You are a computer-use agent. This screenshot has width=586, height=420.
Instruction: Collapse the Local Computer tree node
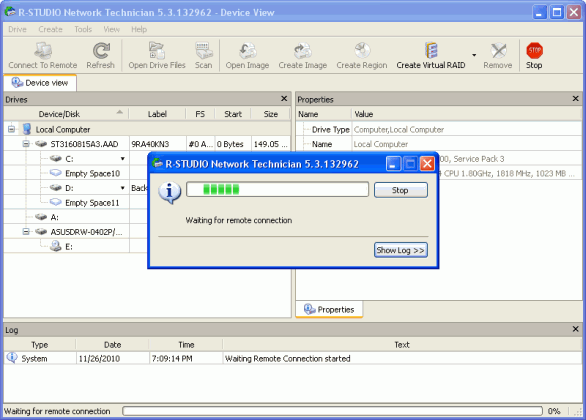coord(12,129)
